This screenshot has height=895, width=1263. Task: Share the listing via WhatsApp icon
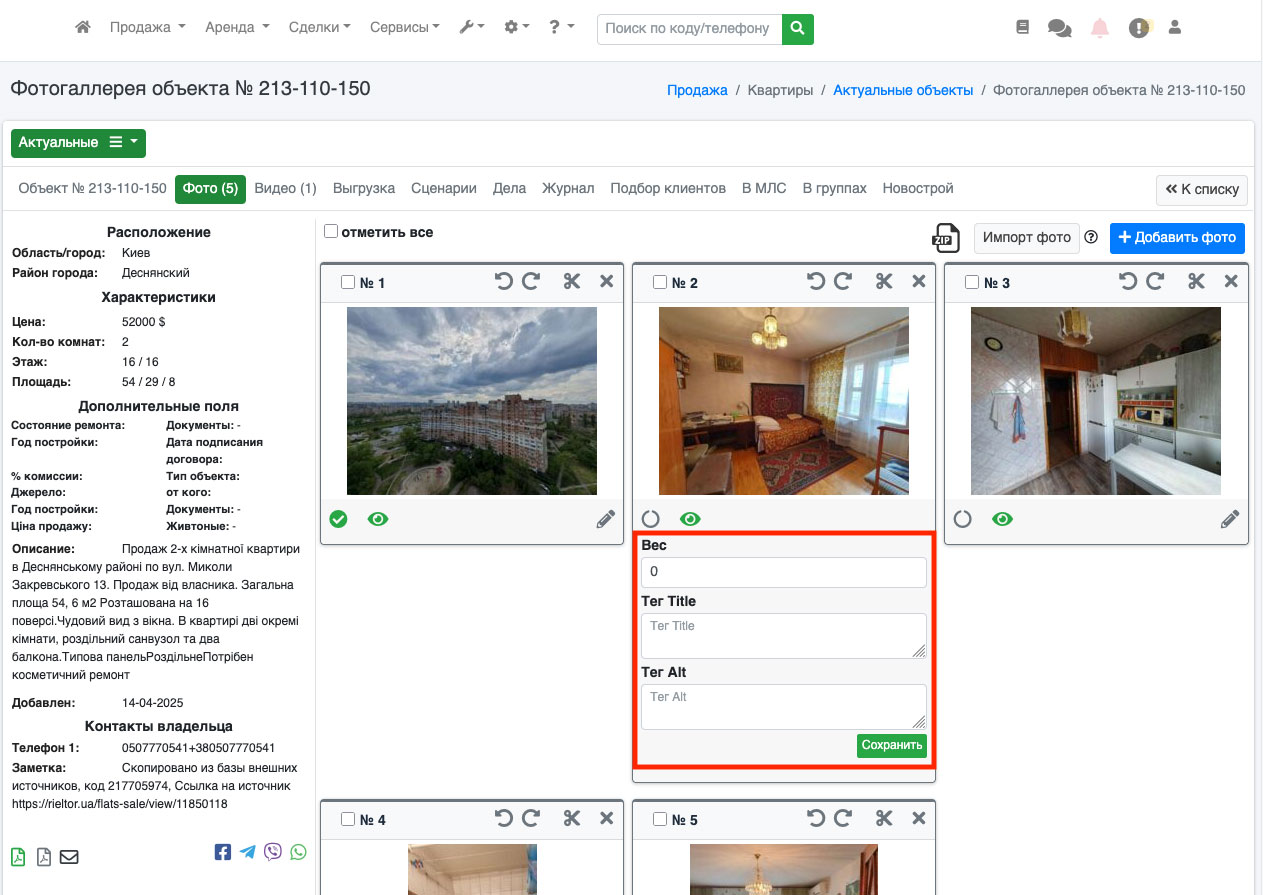[x=298, y=852]
